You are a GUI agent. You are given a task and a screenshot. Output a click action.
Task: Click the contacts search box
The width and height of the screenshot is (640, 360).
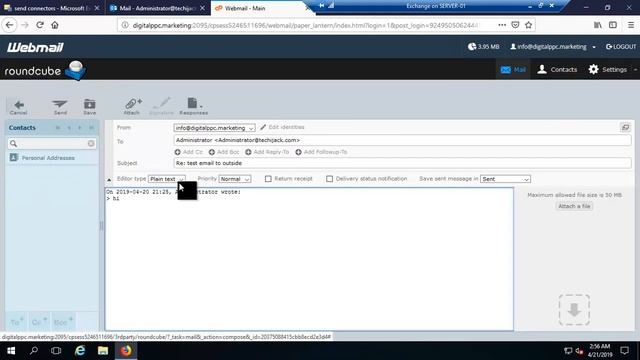52,143
